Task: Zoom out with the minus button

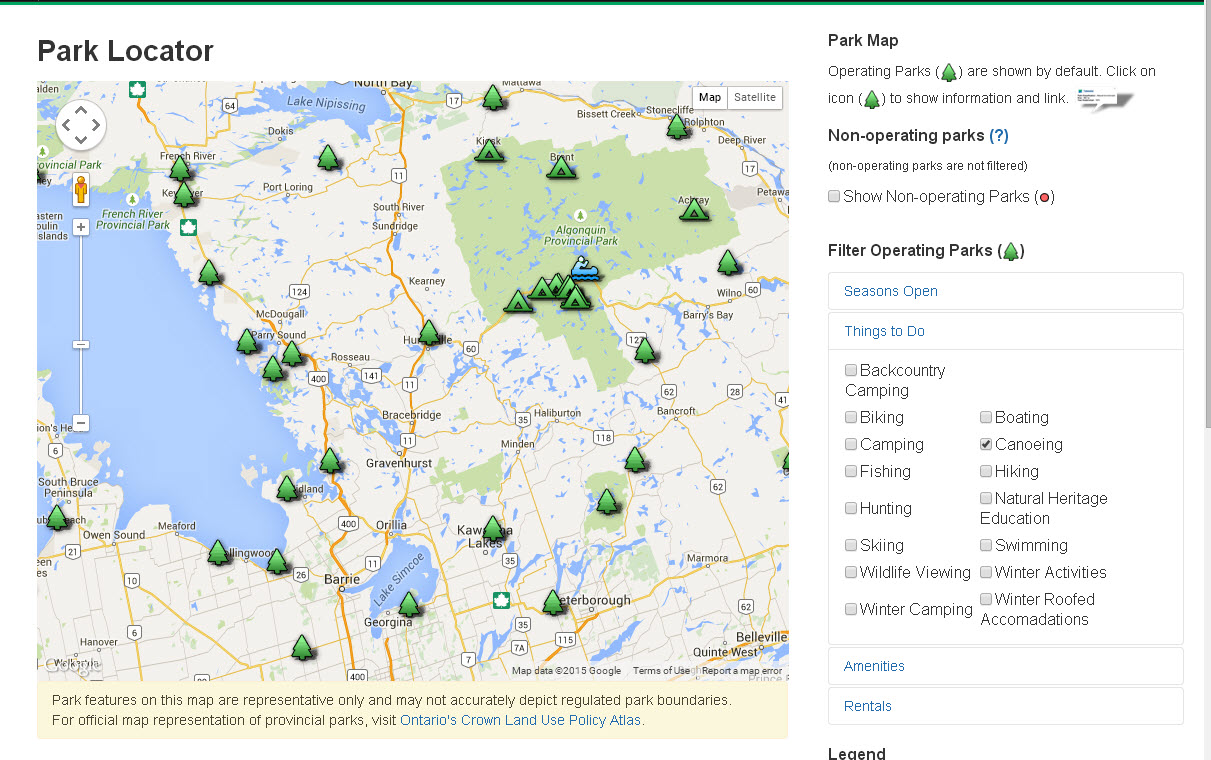Action: coord(81,423)
